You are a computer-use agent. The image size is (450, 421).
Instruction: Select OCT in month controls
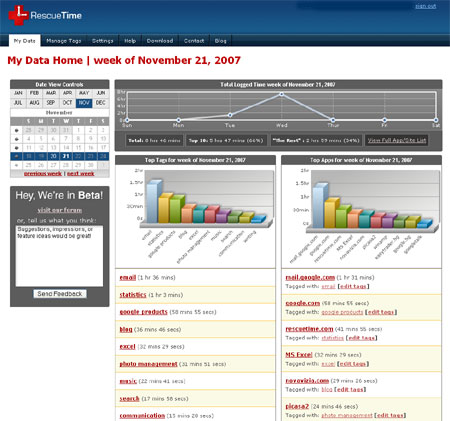pos(68,103)
